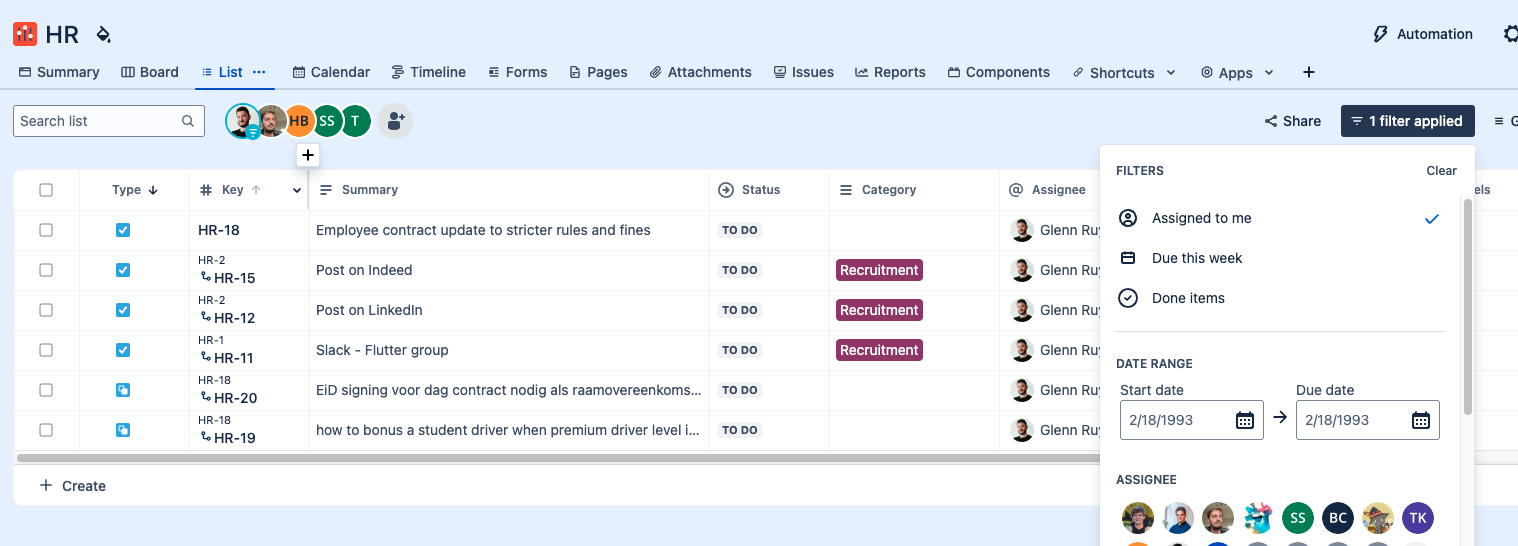Clear all filters
1518x546 pixels.
pyautogui.click(x=1441, y=171)
